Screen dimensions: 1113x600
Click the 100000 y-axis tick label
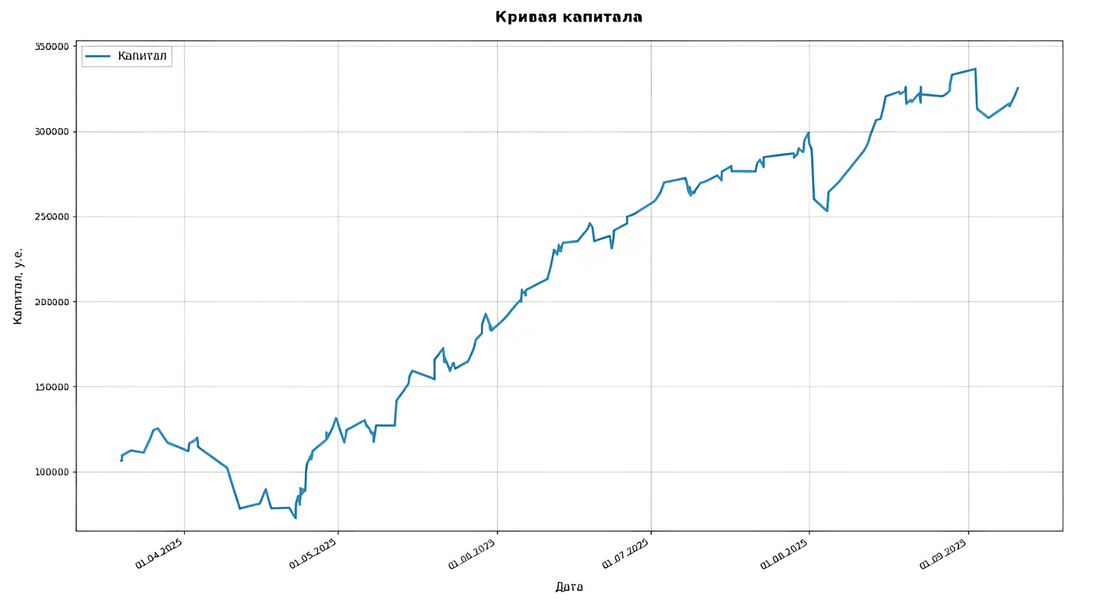coord(49,472)
